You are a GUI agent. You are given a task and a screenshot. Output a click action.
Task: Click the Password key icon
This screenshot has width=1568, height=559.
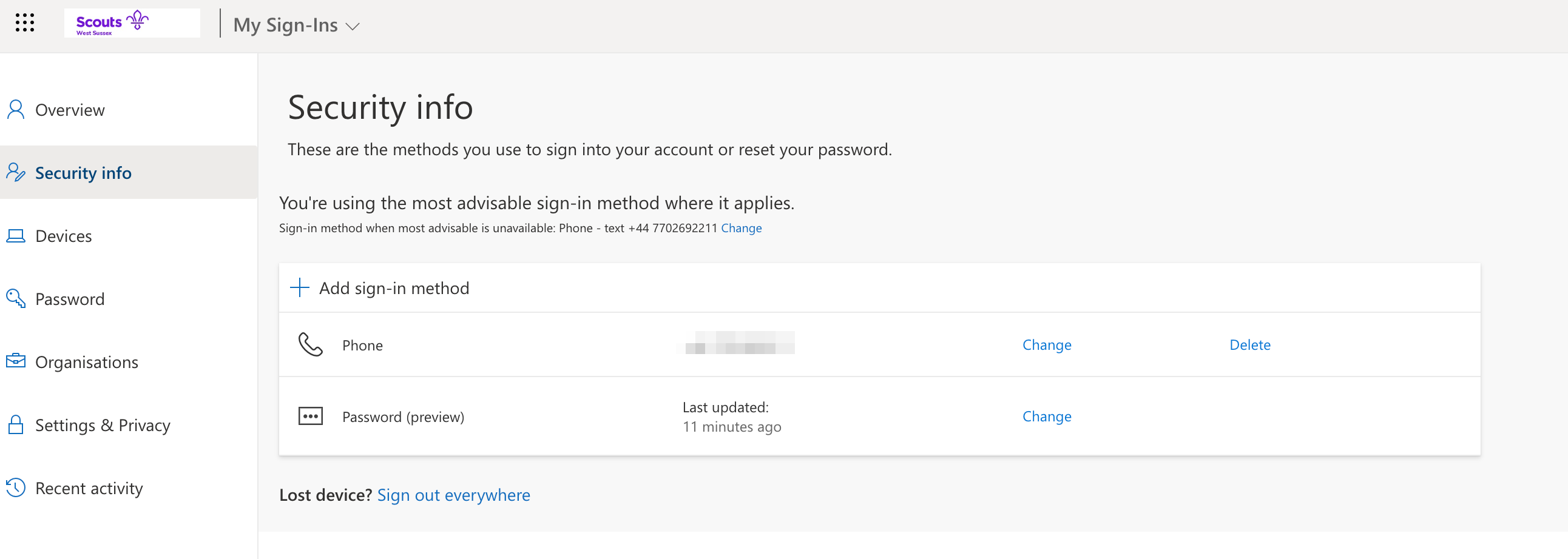(15, 299)
